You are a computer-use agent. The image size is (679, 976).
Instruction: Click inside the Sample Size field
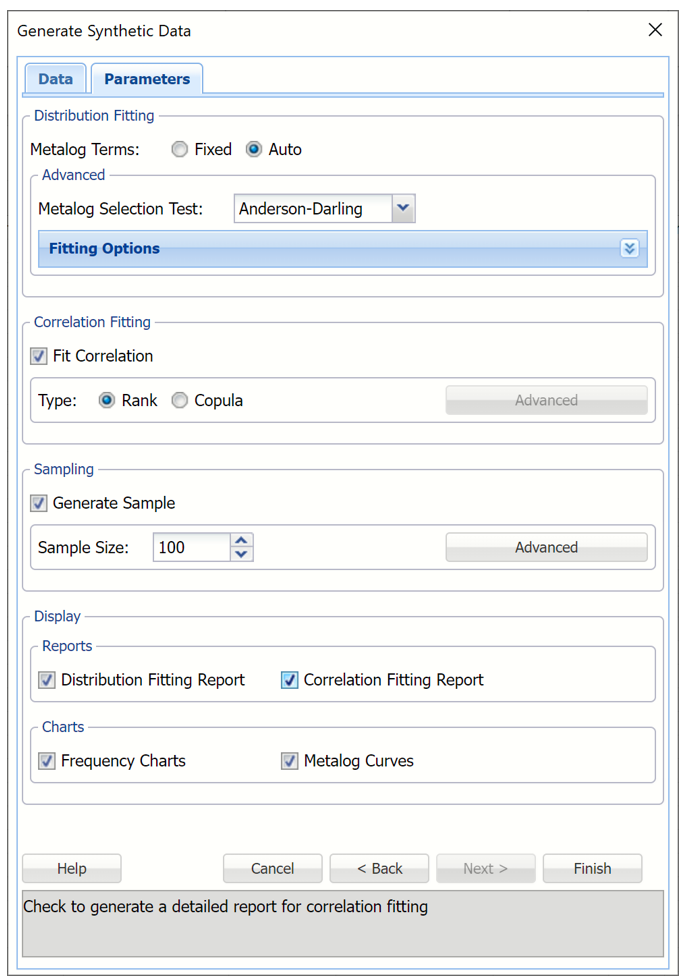[x=190, y=547]
